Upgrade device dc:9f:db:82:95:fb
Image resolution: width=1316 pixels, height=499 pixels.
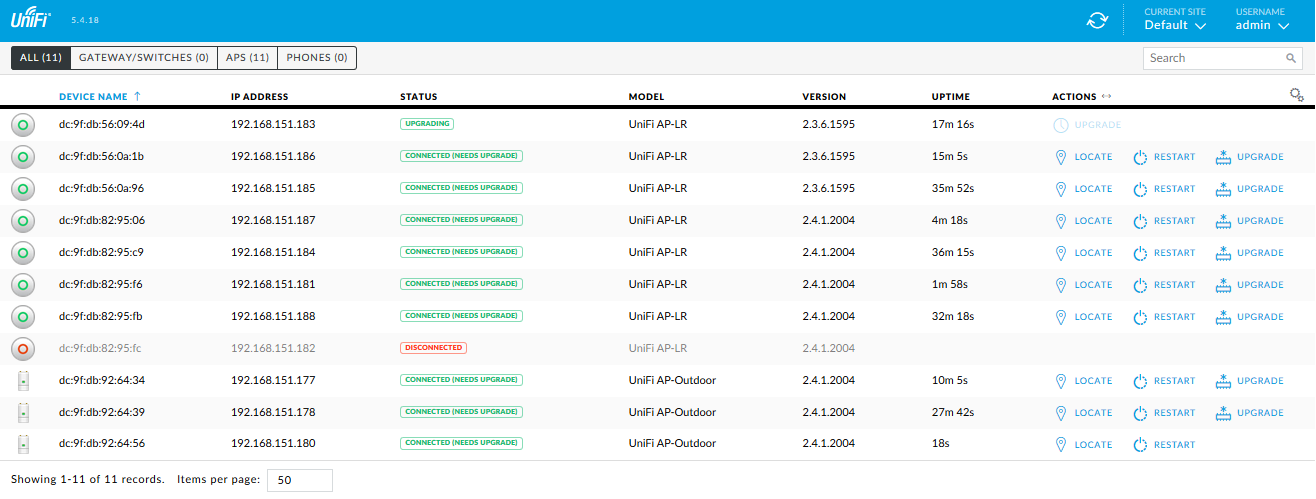pos(1250,317)
